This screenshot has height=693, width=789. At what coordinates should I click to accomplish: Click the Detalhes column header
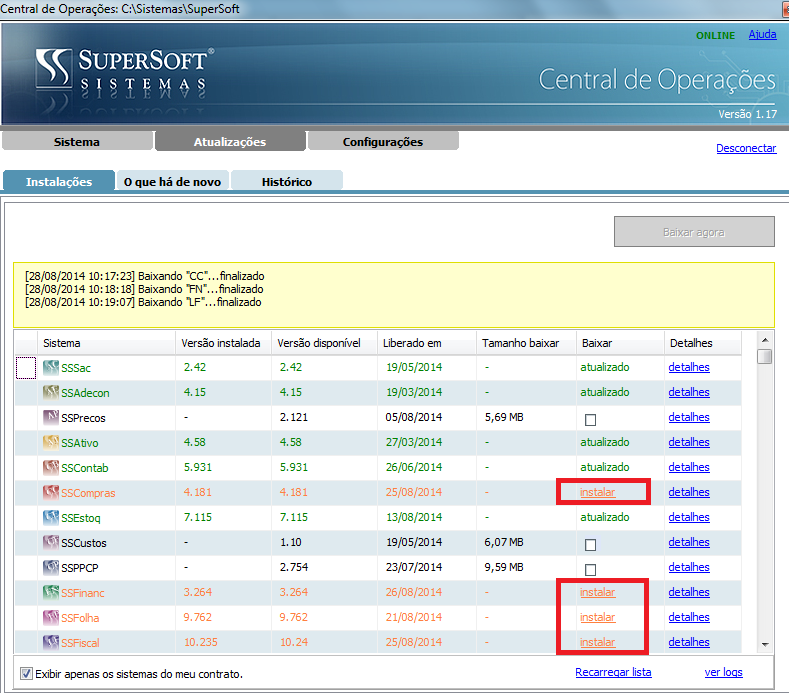(702, 343)
